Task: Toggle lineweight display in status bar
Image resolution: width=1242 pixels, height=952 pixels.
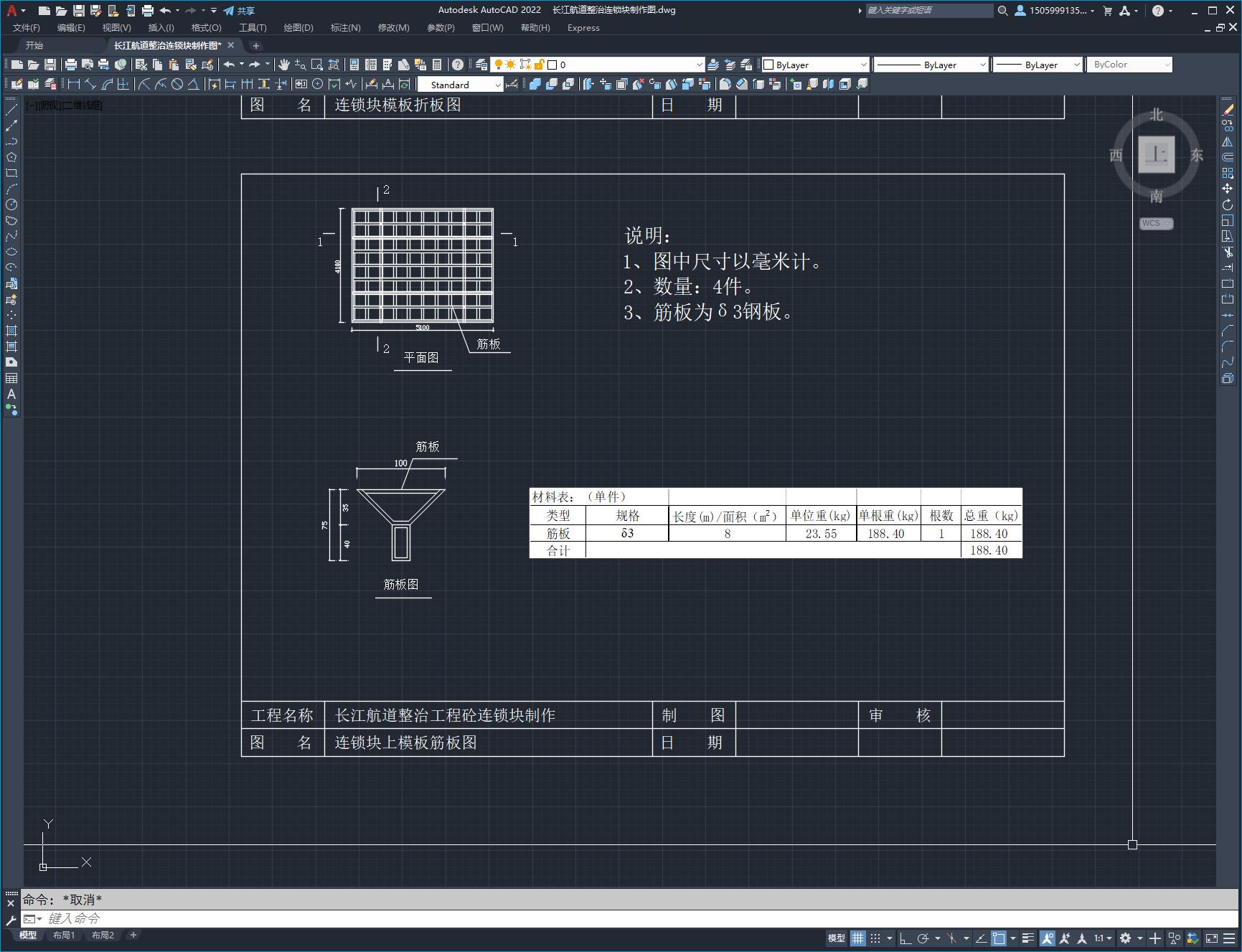Action: [1028, 938]
